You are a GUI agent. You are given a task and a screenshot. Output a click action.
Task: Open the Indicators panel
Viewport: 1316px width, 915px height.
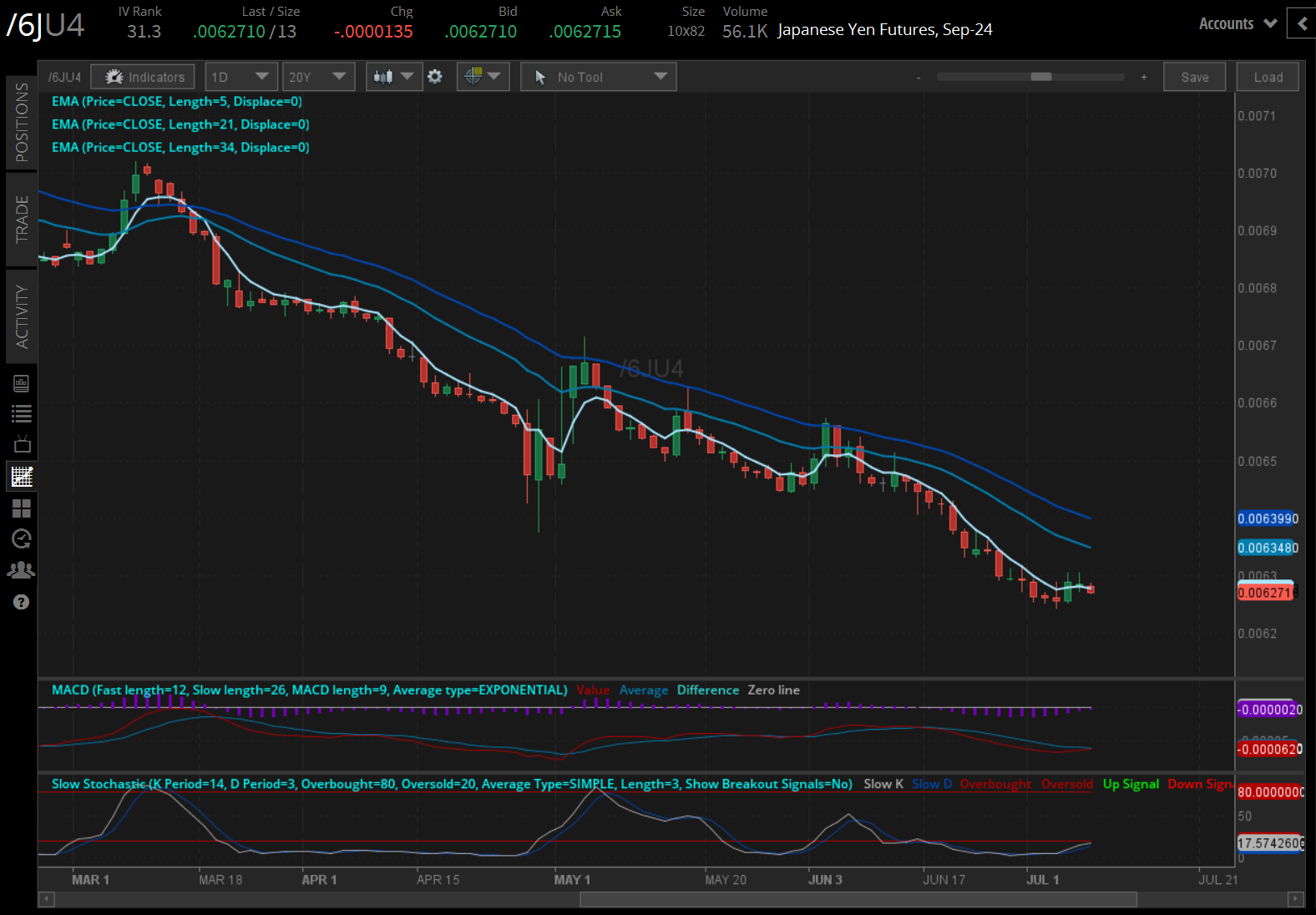tap(143, 77)
